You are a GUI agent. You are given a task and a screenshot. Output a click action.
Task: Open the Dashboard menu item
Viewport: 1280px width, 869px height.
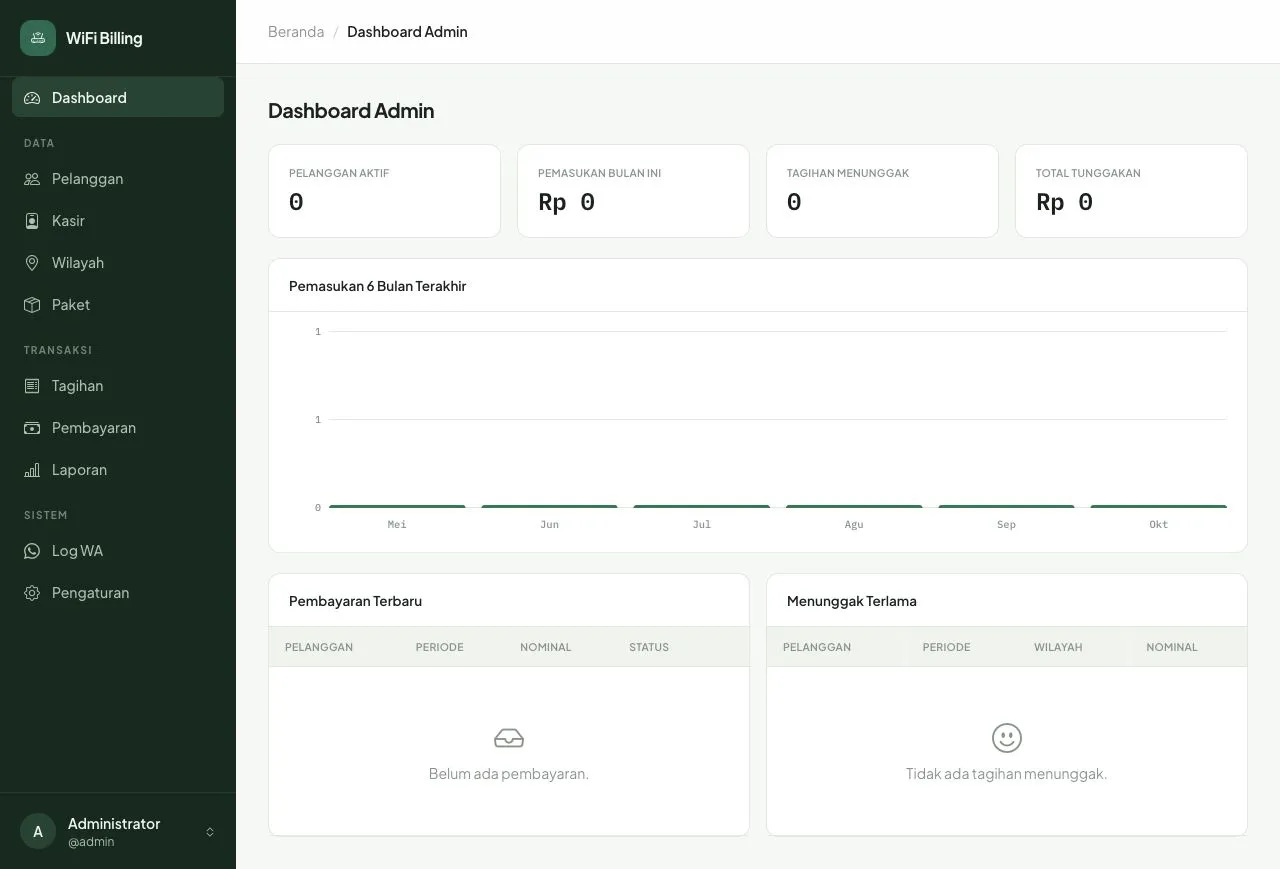point(118,97)
